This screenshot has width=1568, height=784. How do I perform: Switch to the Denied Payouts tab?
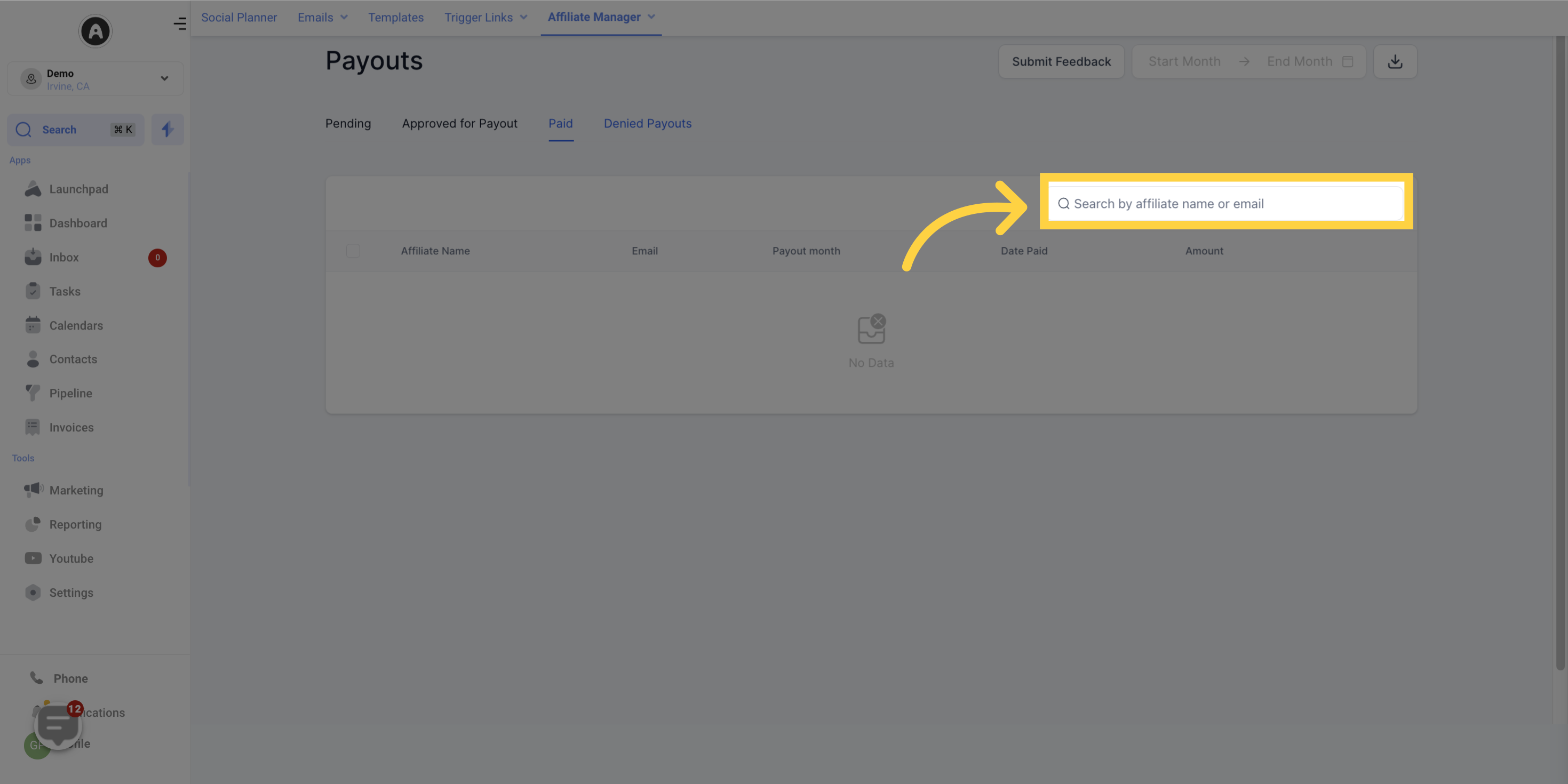648,124
